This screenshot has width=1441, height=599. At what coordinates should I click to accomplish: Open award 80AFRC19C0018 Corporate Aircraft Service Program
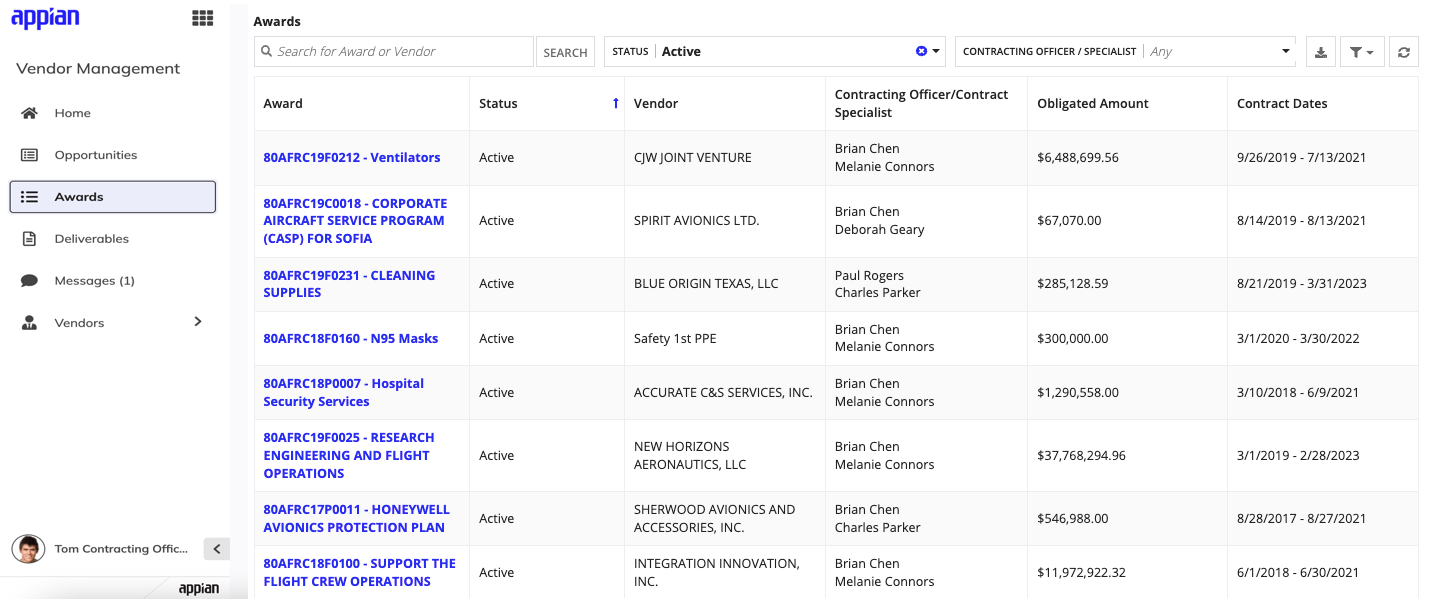click(x=355, y=221)
